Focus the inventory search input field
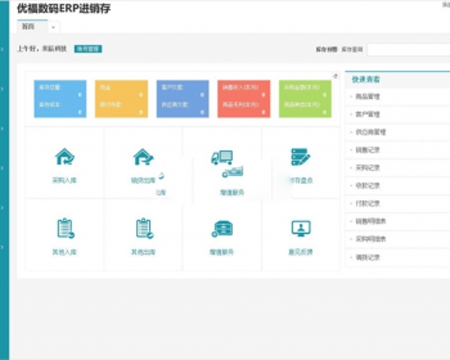The image size is (450, 360). coord(409,50)
